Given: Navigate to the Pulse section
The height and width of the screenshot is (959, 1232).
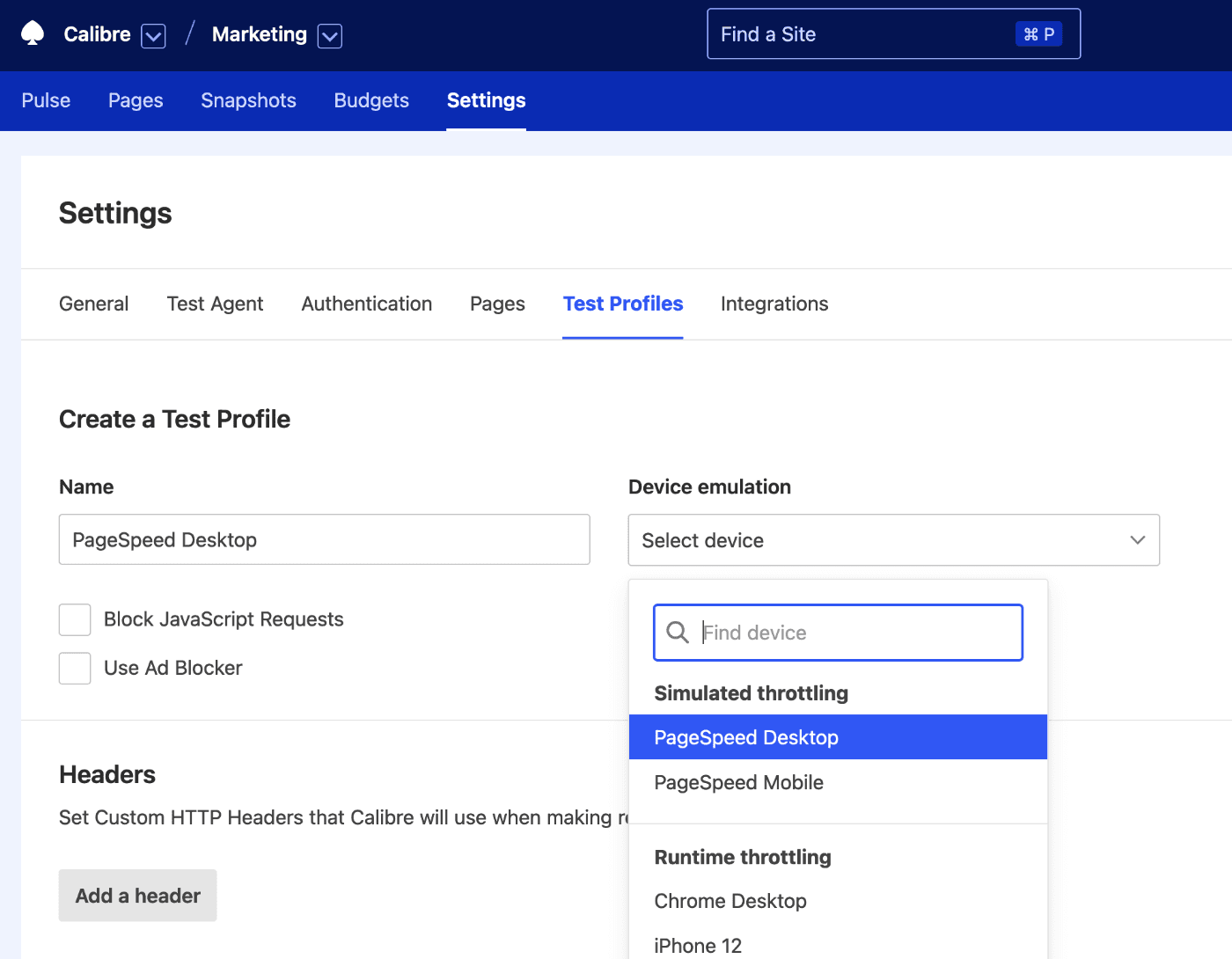Looking at the screenshot, I should tap(45, 100).
